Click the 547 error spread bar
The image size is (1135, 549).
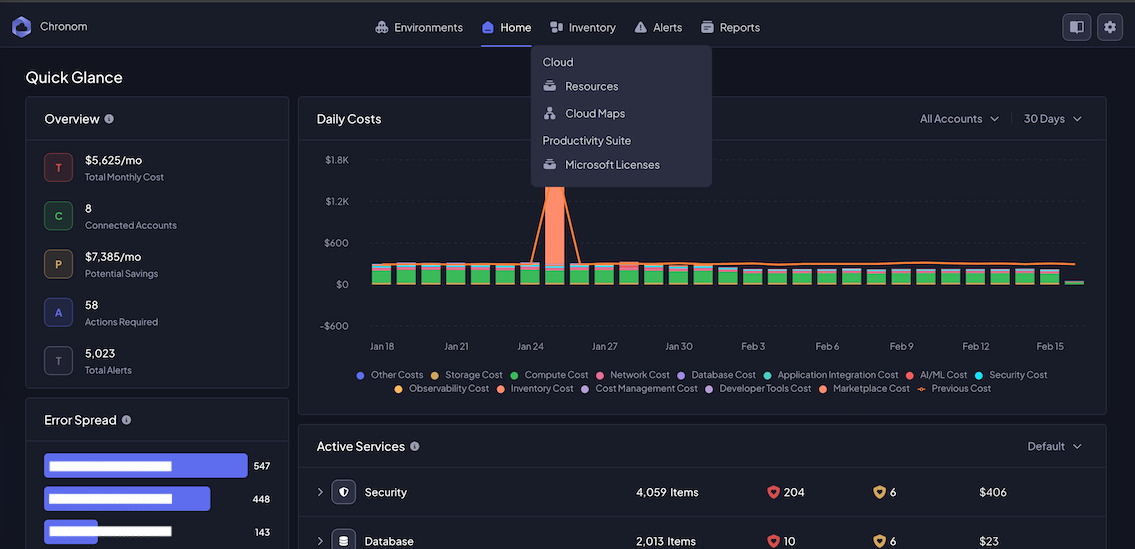(x=145, y=466)
